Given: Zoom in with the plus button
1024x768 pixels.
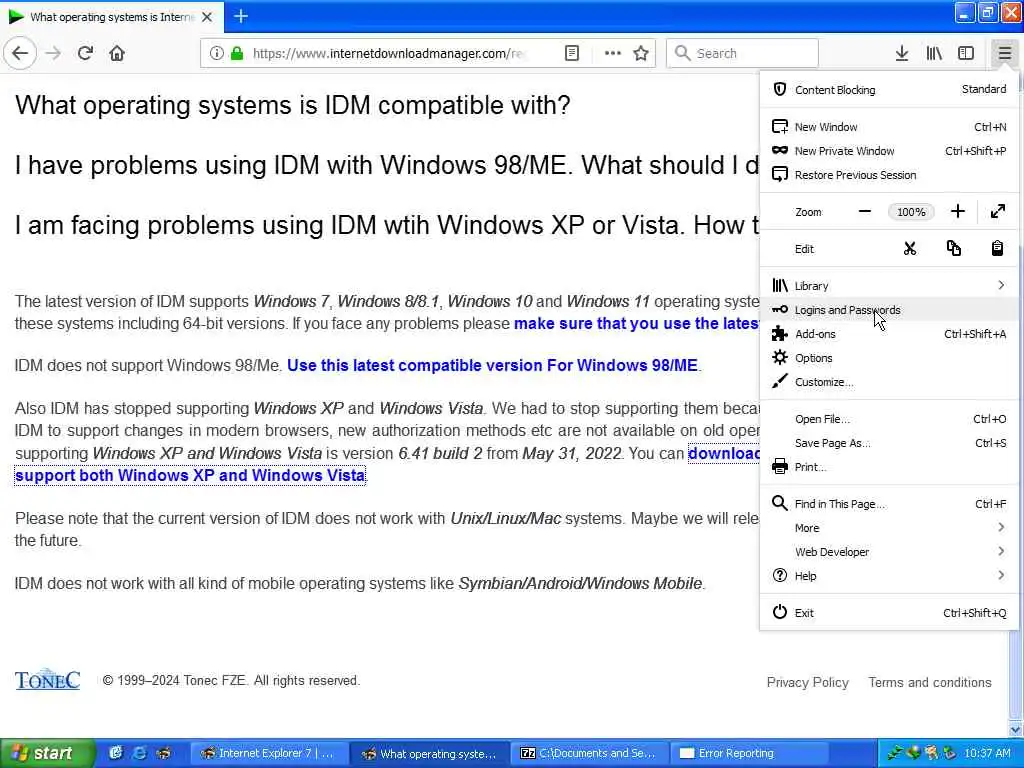Looking at the screenshot, I should [957, 211].
